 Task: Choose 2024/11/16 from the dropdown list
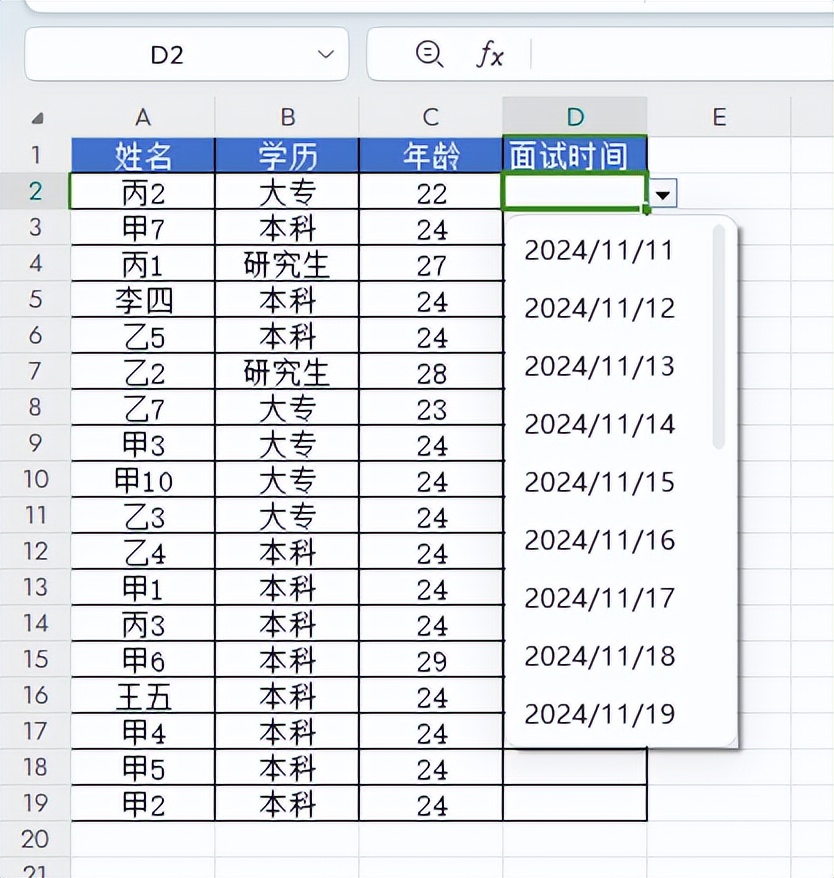click(599, 540)
